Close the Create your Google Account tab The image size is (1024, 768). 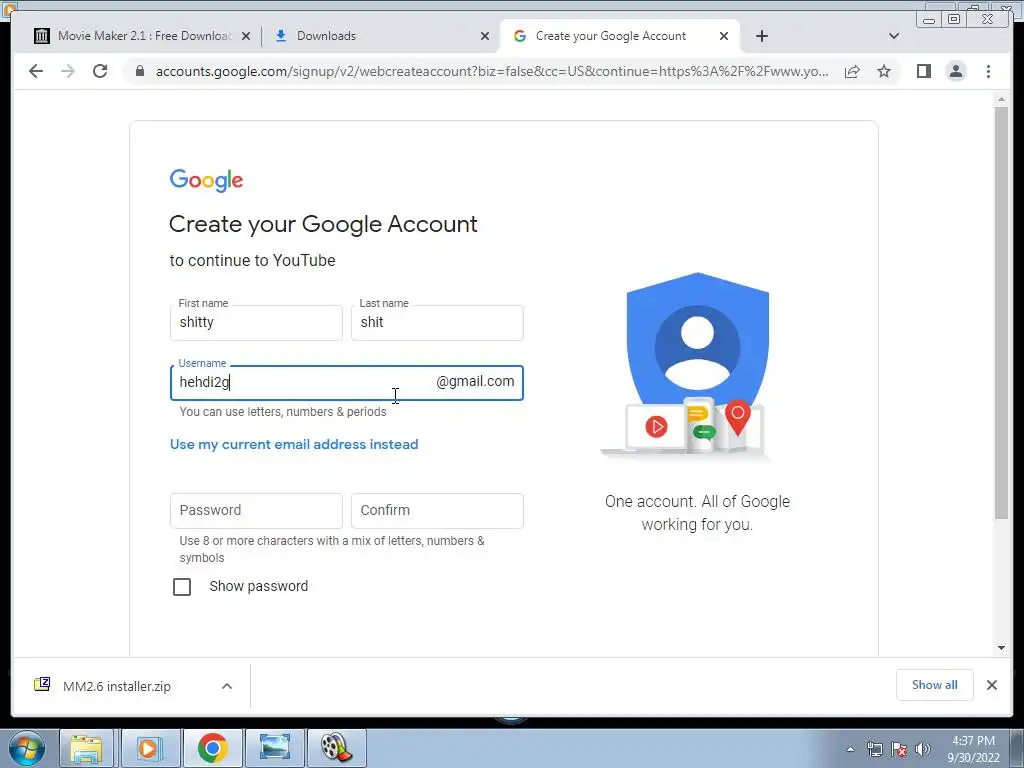pos(724,37)
